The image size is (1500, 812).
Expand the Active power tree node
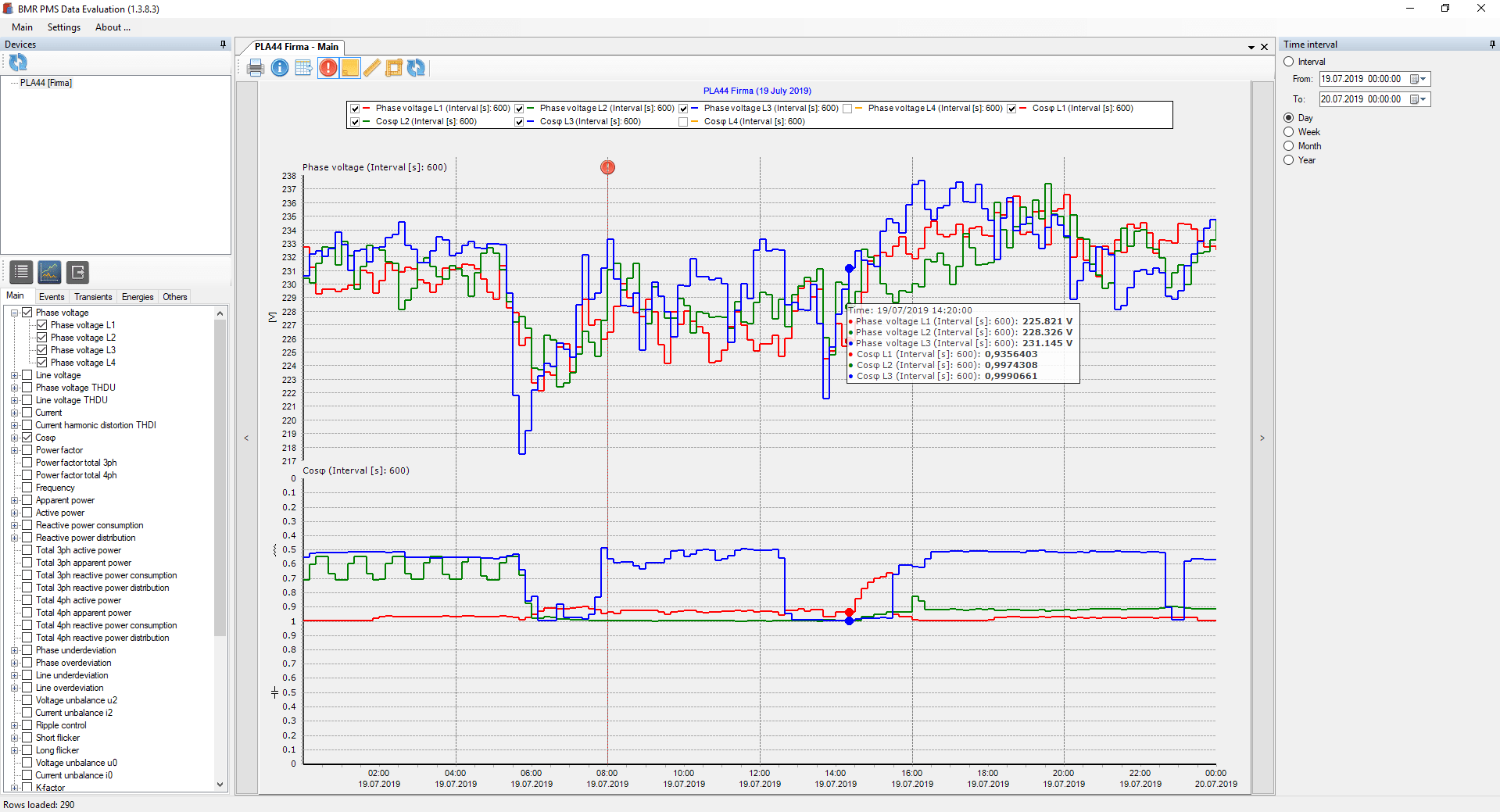click(x=14, y=513)
